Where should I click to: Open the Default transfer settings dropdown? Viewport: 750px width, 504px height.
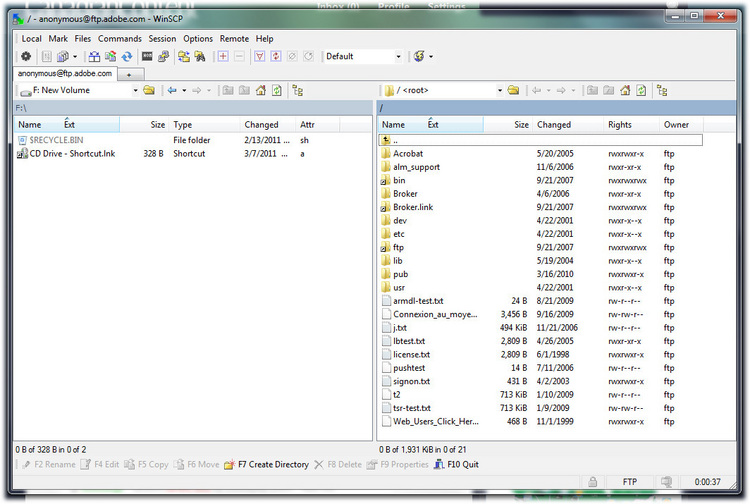[398, 56]
